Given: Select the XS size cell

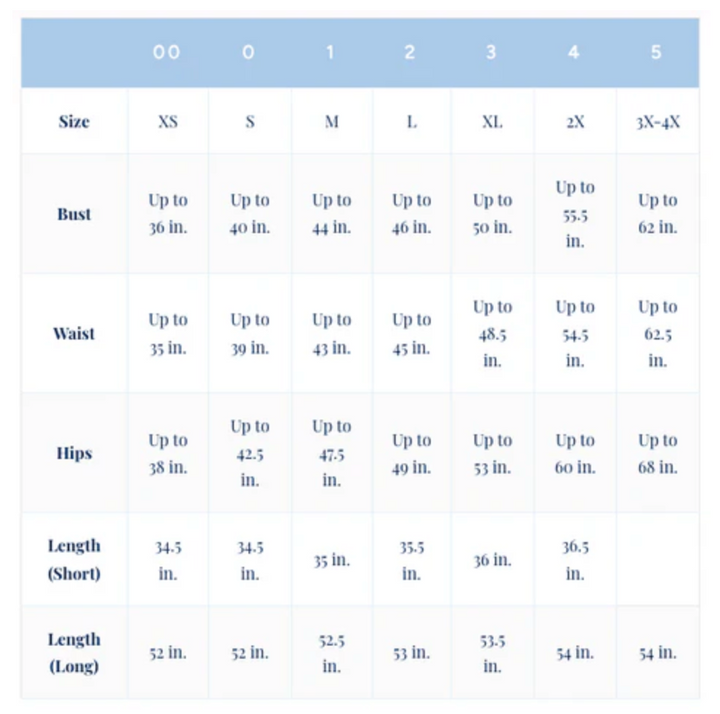Looking at the screenshot, I should tap(168, 122).
